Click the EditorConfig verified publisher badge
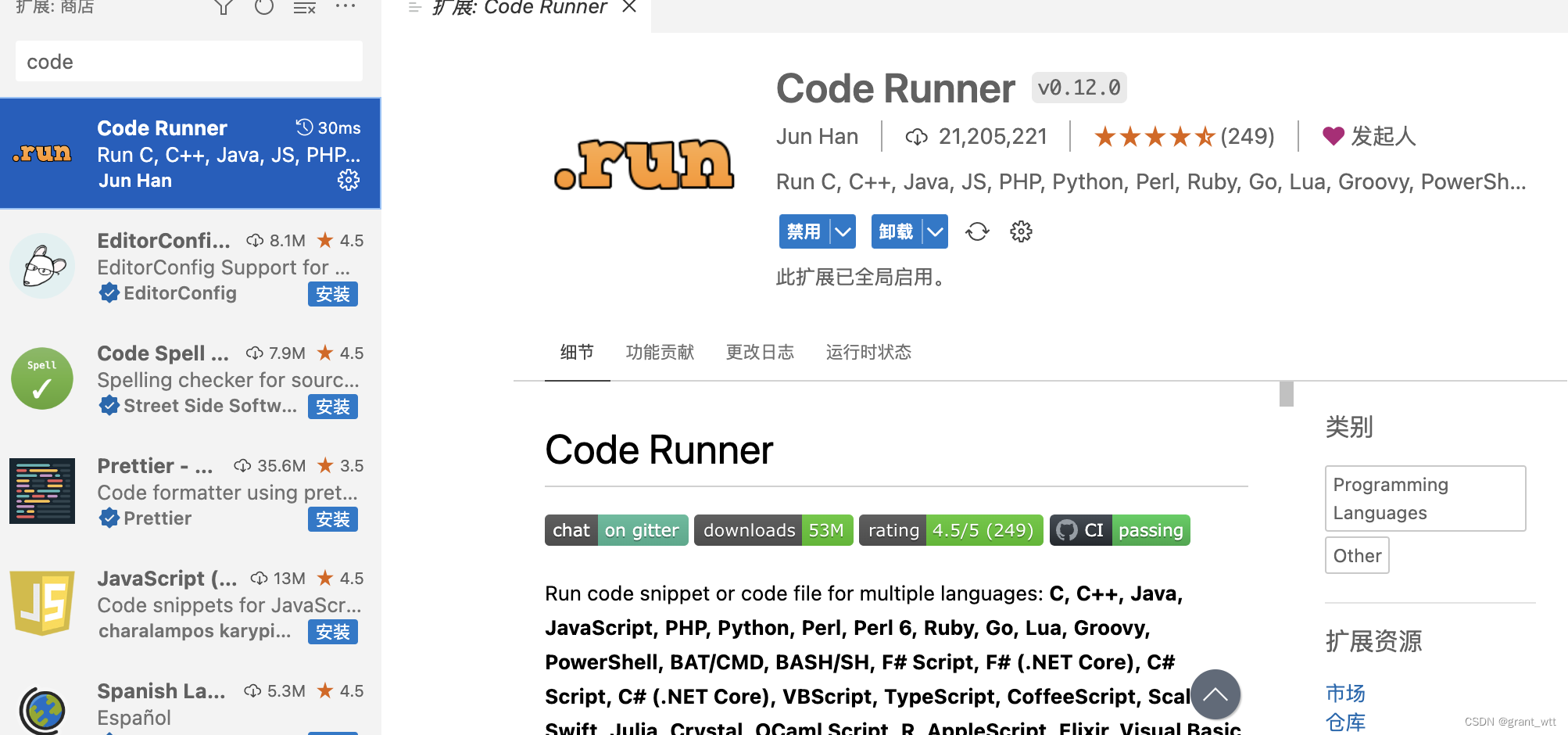 109,293
